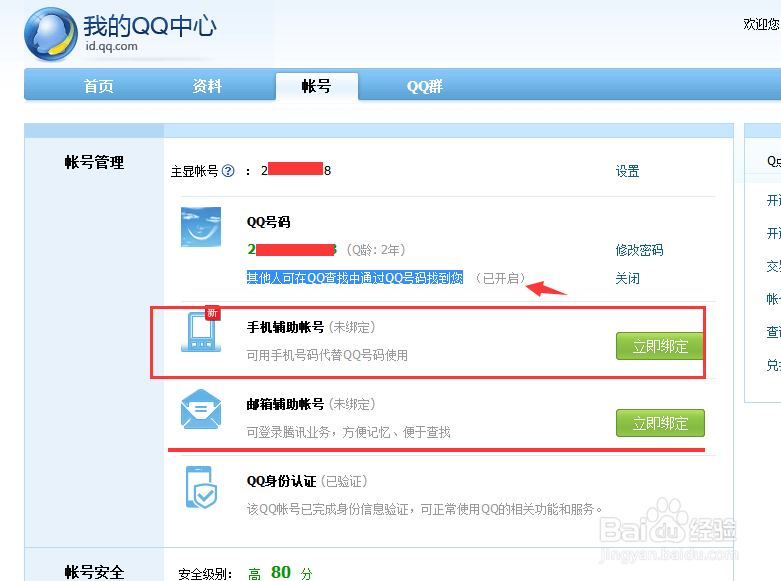Click the QQ身份认证 heading
Viewport: 781px width, 581px height.
[x=281, y=481]
